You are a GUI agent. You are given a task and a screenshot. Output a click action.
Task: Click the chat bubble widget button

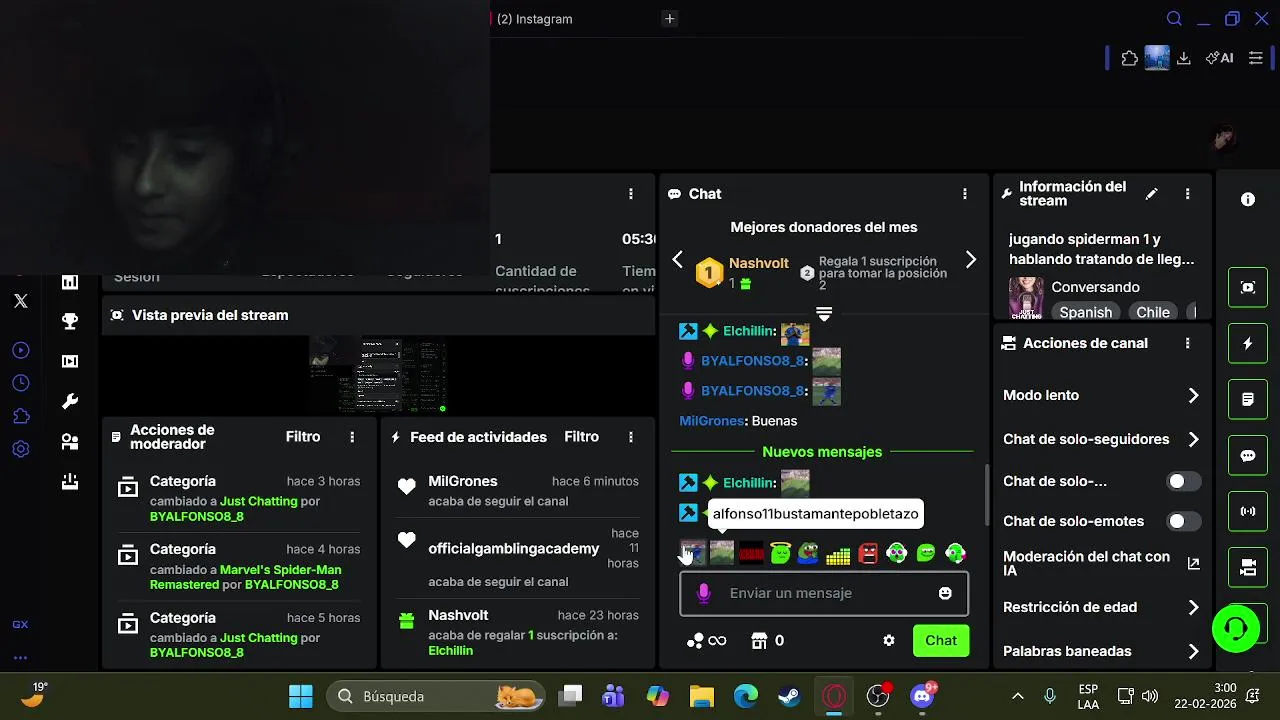(1248, 455)
